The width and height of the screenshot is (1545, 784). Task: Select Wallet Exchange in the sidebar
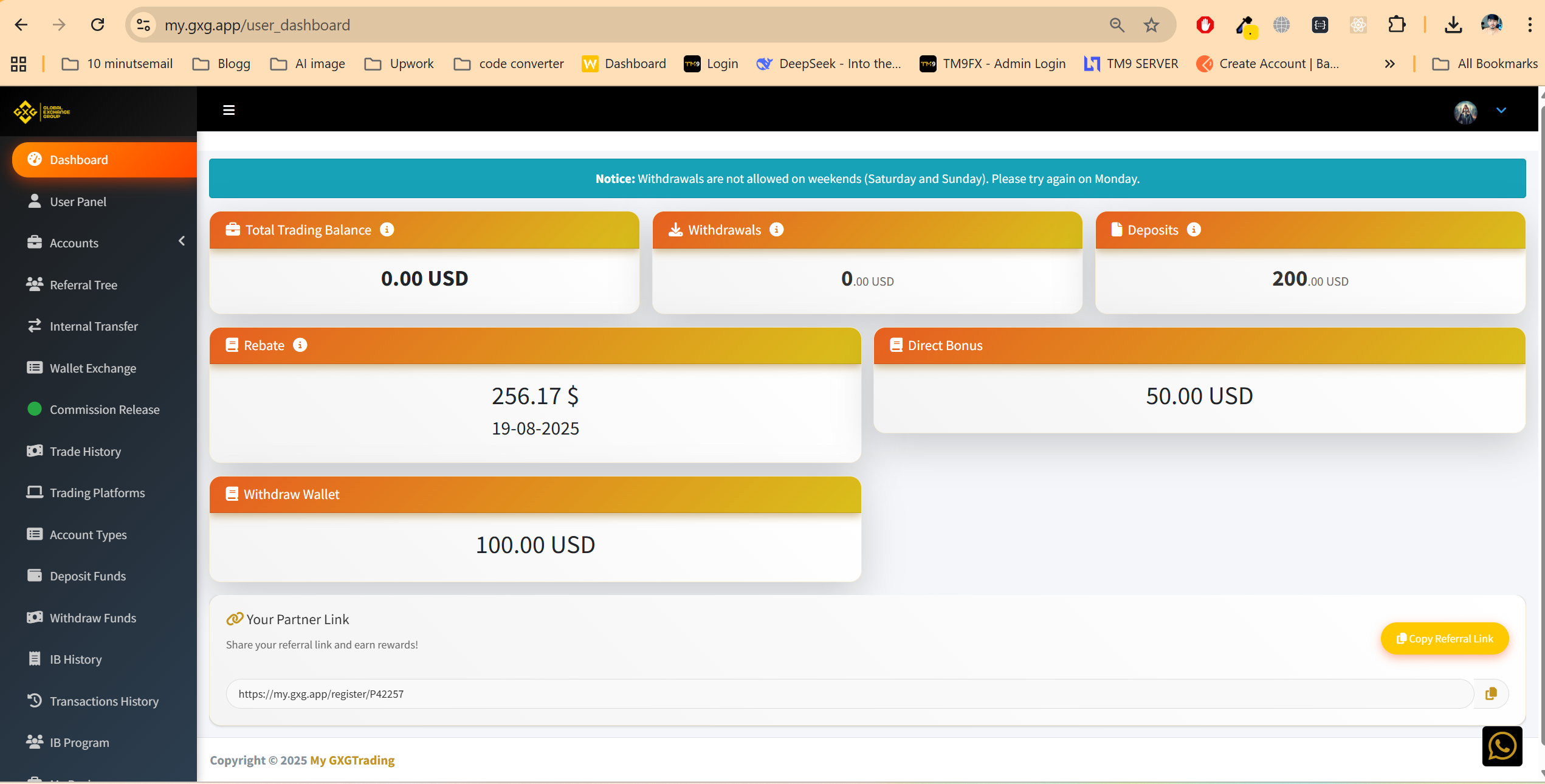92,368
